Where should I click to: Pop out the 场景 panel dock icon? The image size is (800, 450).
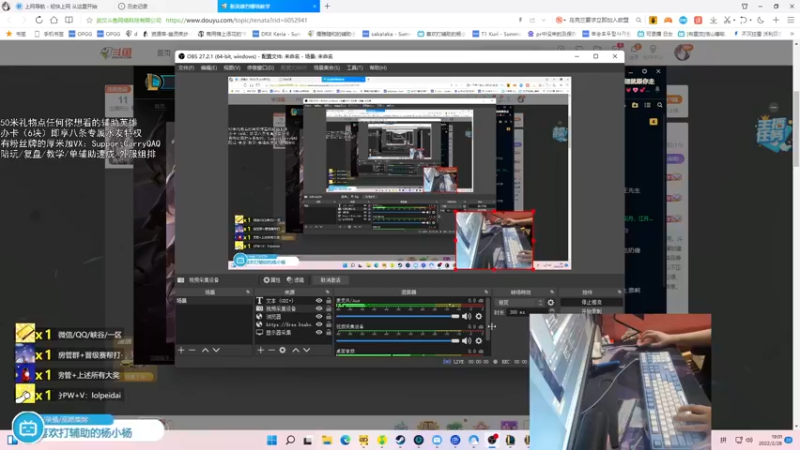click(248, 292)
